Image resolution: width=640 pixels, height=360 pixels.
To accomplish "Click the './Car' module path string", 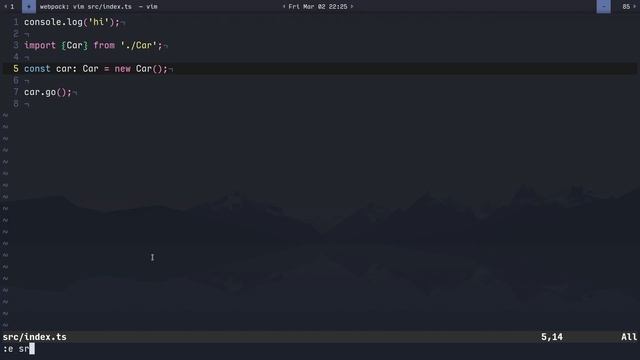I will (138, 45).
